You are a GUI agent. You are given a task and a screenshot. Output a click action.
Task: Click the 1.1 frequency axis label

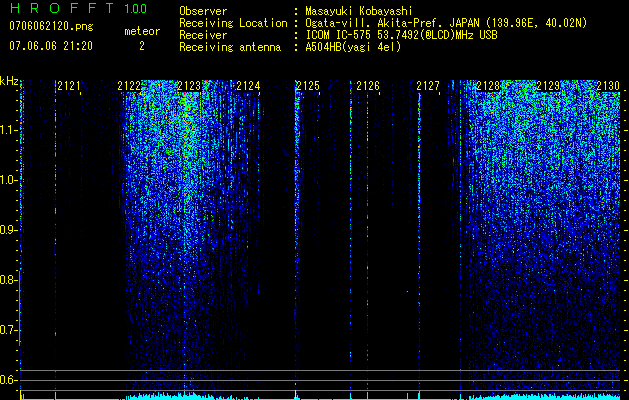pyautogui.click(x=8, y=130)
